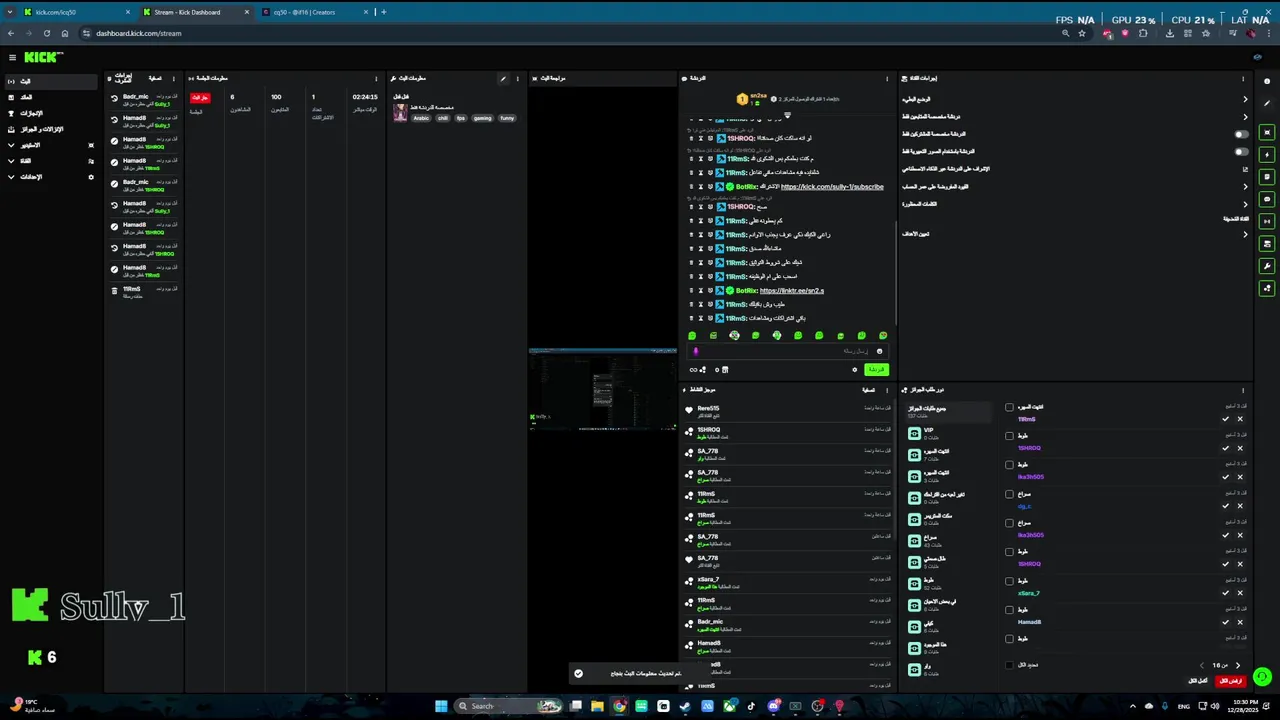
Task: Click the stream preview thumbnail
Action: 603,390
